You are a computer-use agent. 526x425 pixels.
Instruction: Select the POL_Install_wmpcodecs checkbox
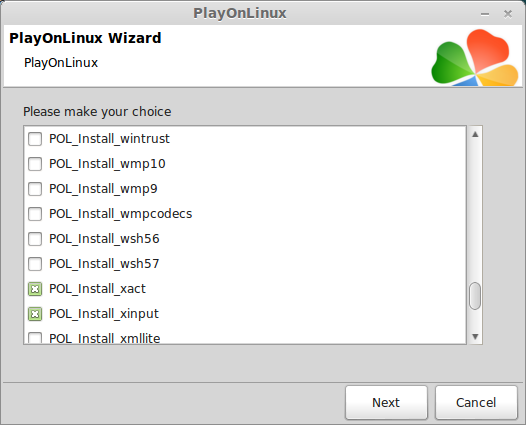(x=35, y=214)
